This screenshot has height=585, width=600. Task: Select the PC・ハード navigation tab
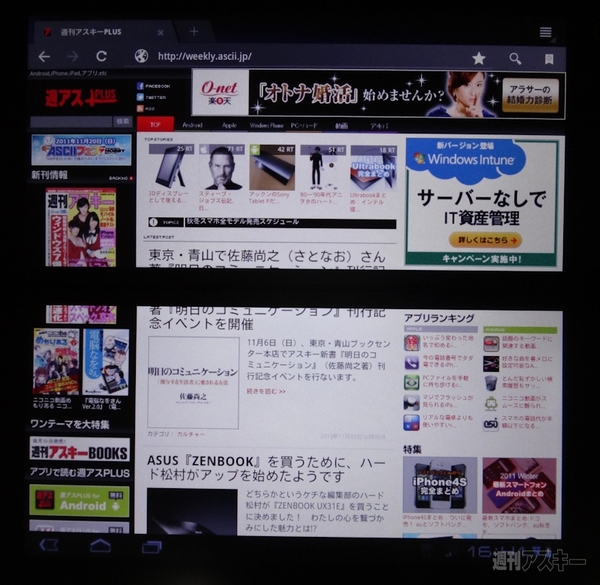(304, 125)
